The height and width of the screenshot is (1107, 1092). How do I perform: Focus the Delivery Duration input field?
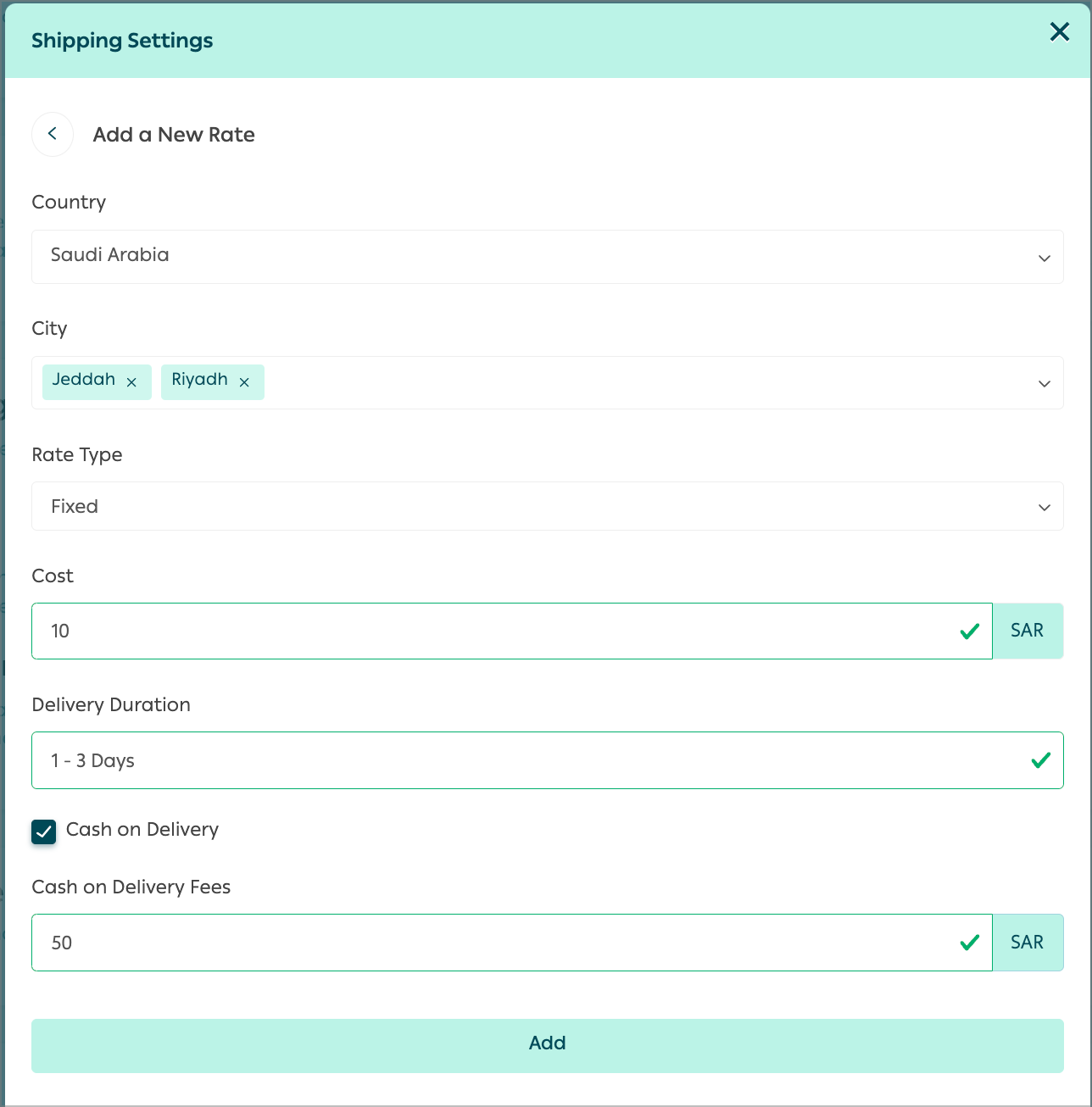(x=548, y=760)
